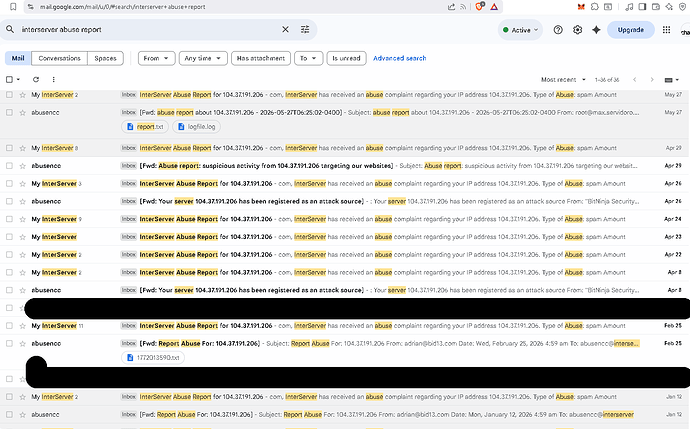Image resolution: width=690 pixels, height=429 pixels.
Task: Star the May 27 abusencc email
Action: click(x=22, y=113)
